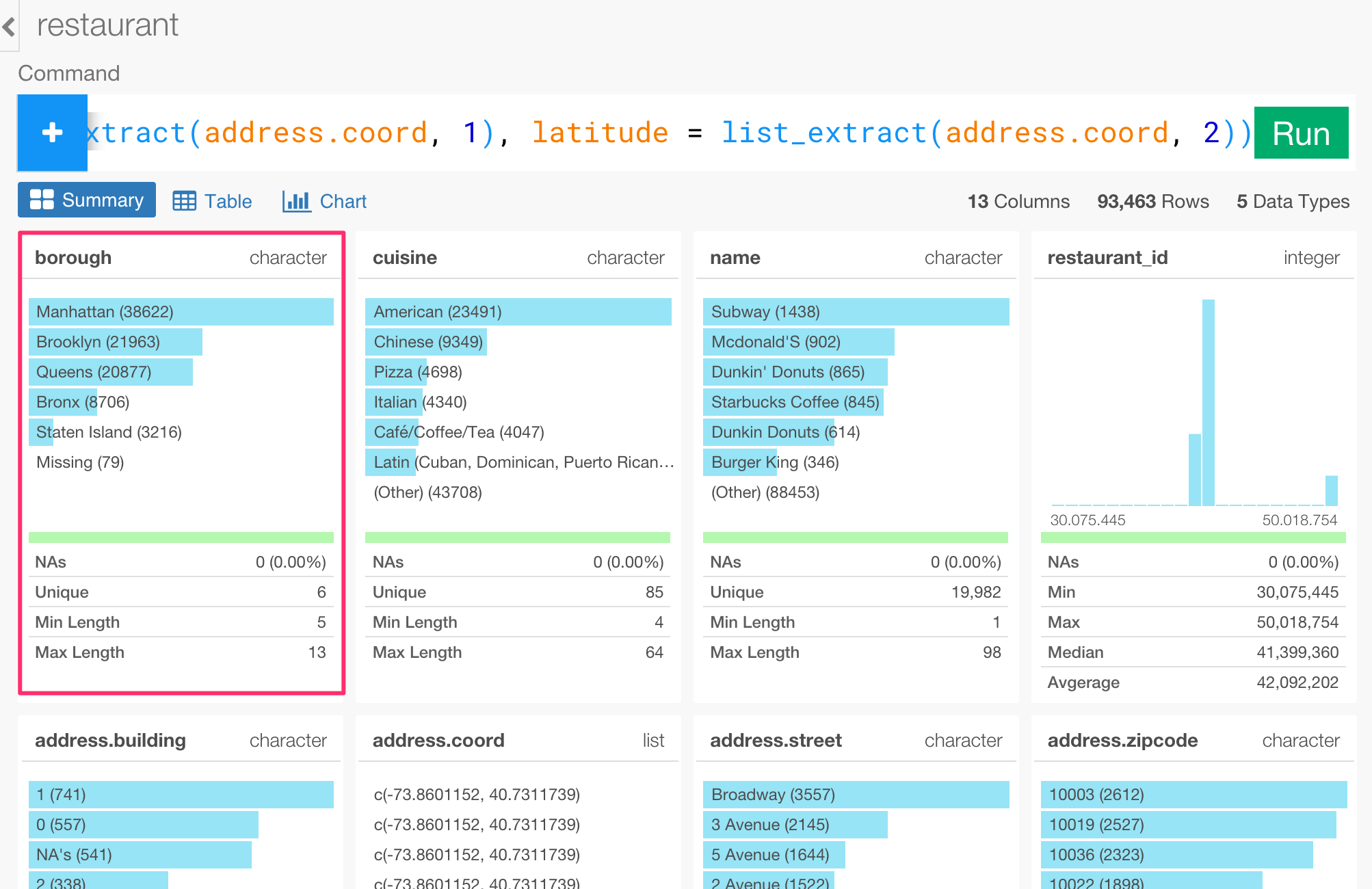Click the 1 (741) building bar
This screenshot has width=1372, height=889.
point(181,795)
